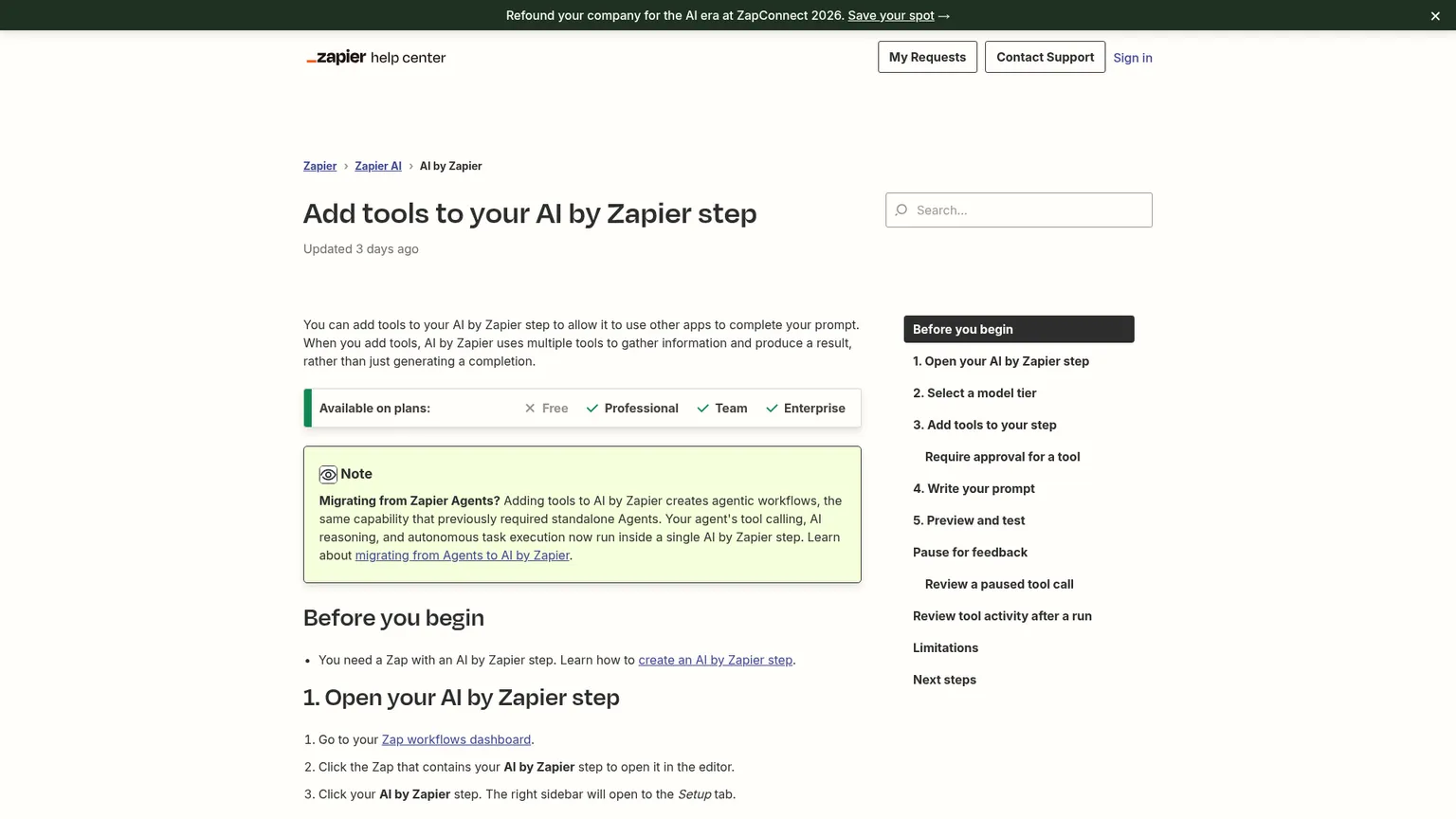This screenshot has height=819, width=1456.
Task: Click the search magnifier icon
Action: tap(901, 209)
